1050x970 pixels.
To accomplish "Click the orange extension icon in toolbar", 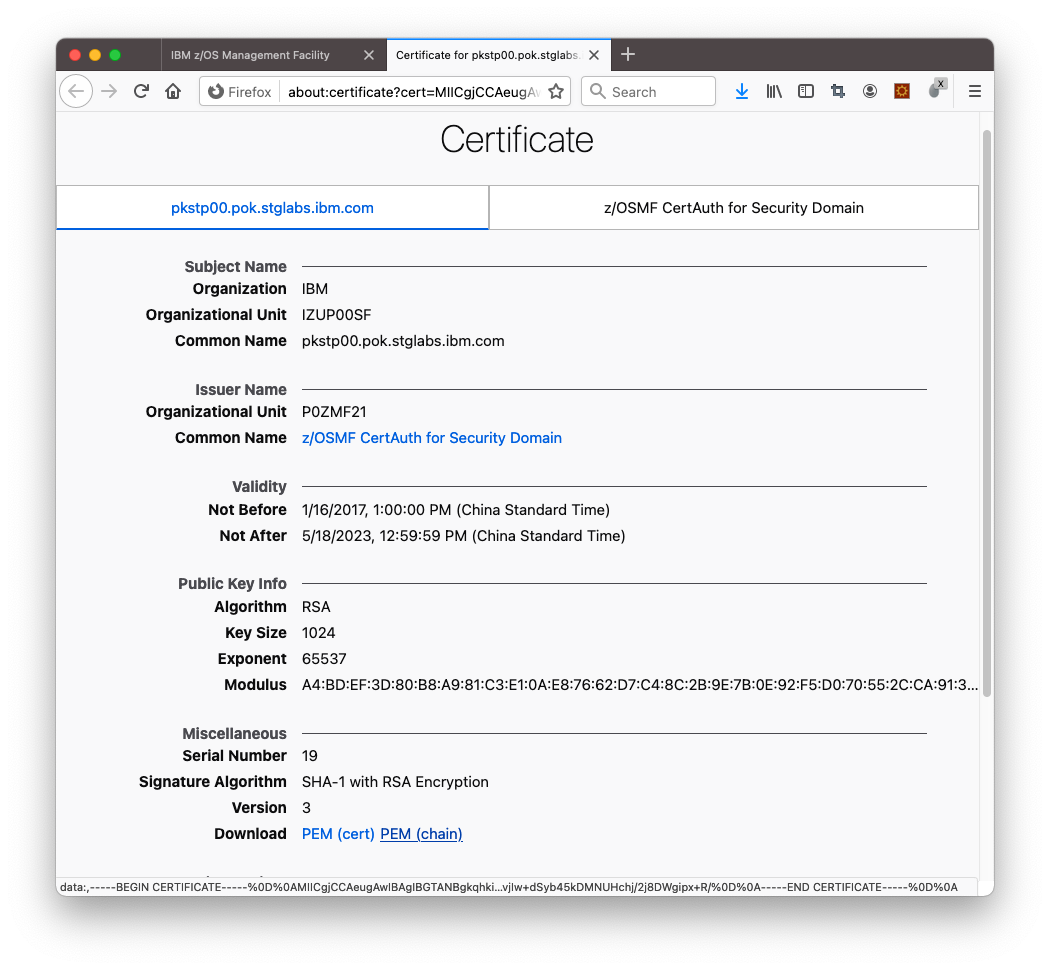I will [x=902, y=91].
